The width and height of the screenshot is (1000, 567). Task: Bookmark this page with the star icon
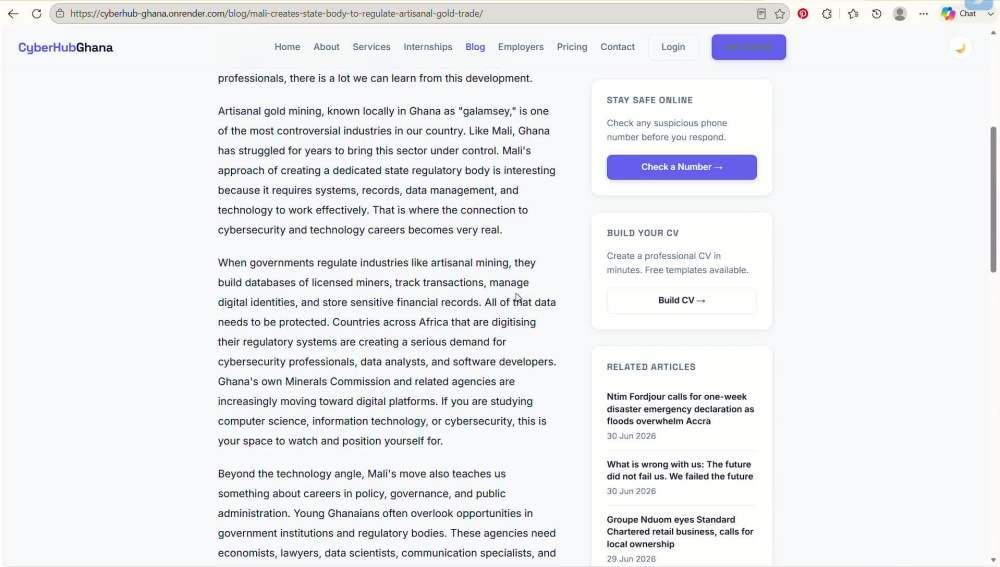pos(779,13)
